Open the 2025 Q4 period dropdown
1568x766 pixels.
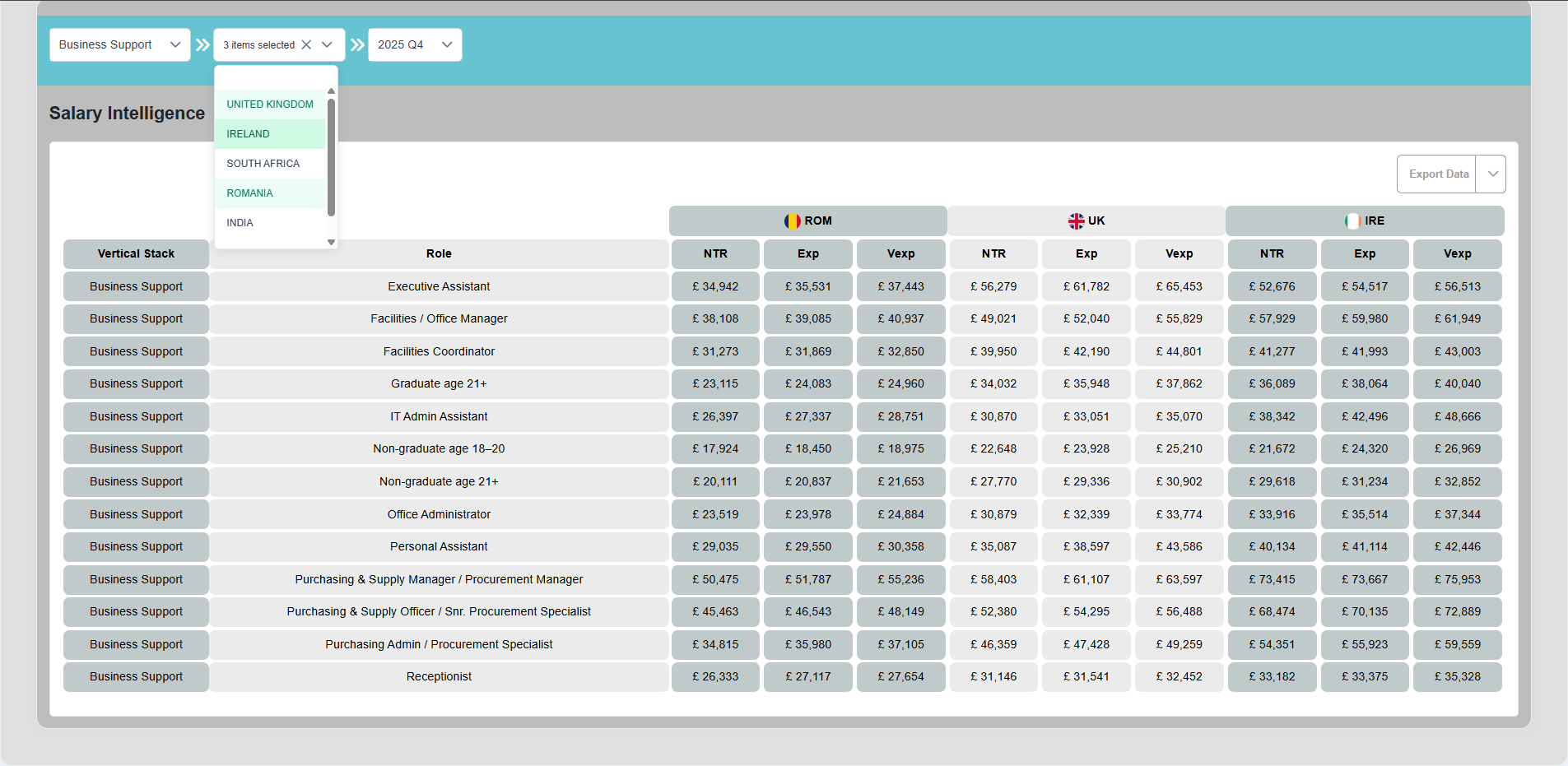pos(415,45)
